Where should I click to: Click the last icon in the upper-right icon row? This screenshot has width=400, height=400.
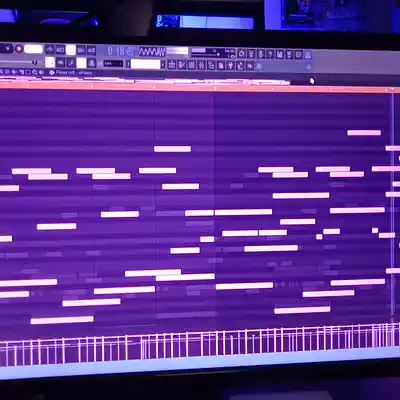click(307, 54)
